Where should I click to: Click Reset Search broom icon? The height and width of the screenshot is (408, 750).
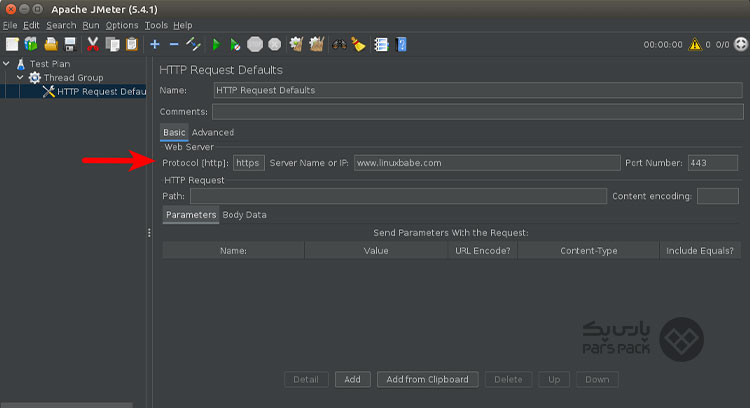(x=358, y=44)
